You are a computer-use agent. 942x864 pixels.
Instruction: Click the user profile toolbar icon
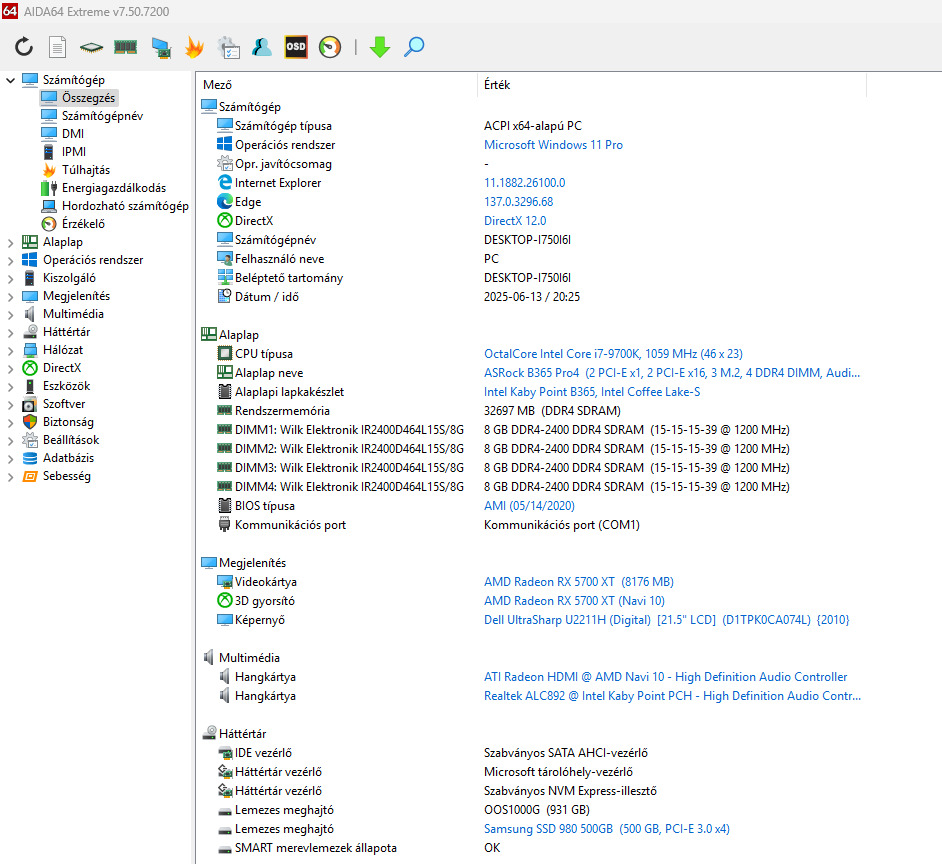pos(261,47)
